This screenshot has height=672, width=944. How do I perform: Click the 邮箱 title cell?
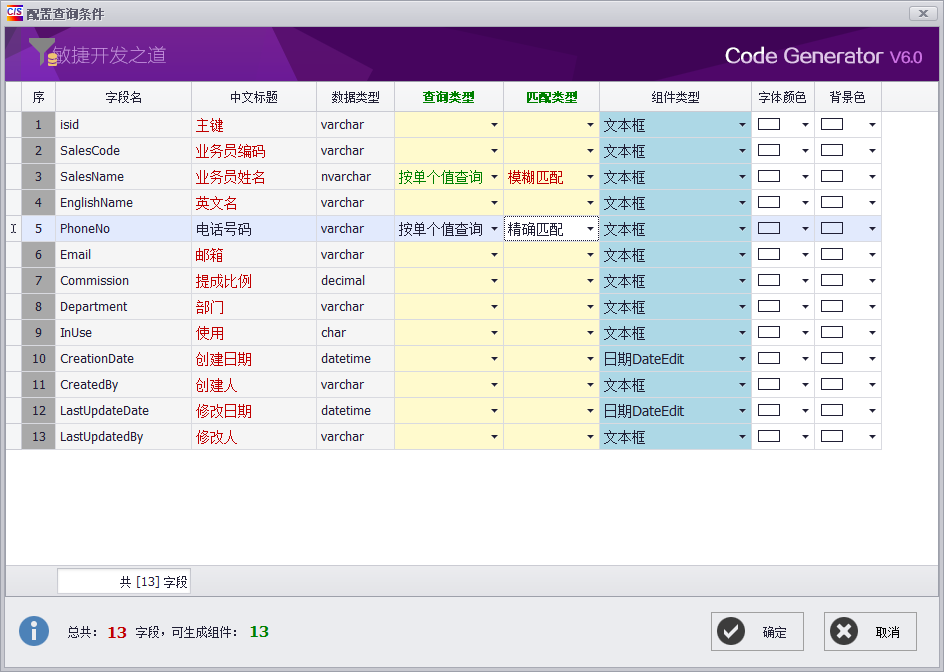(x=254, y=255)
